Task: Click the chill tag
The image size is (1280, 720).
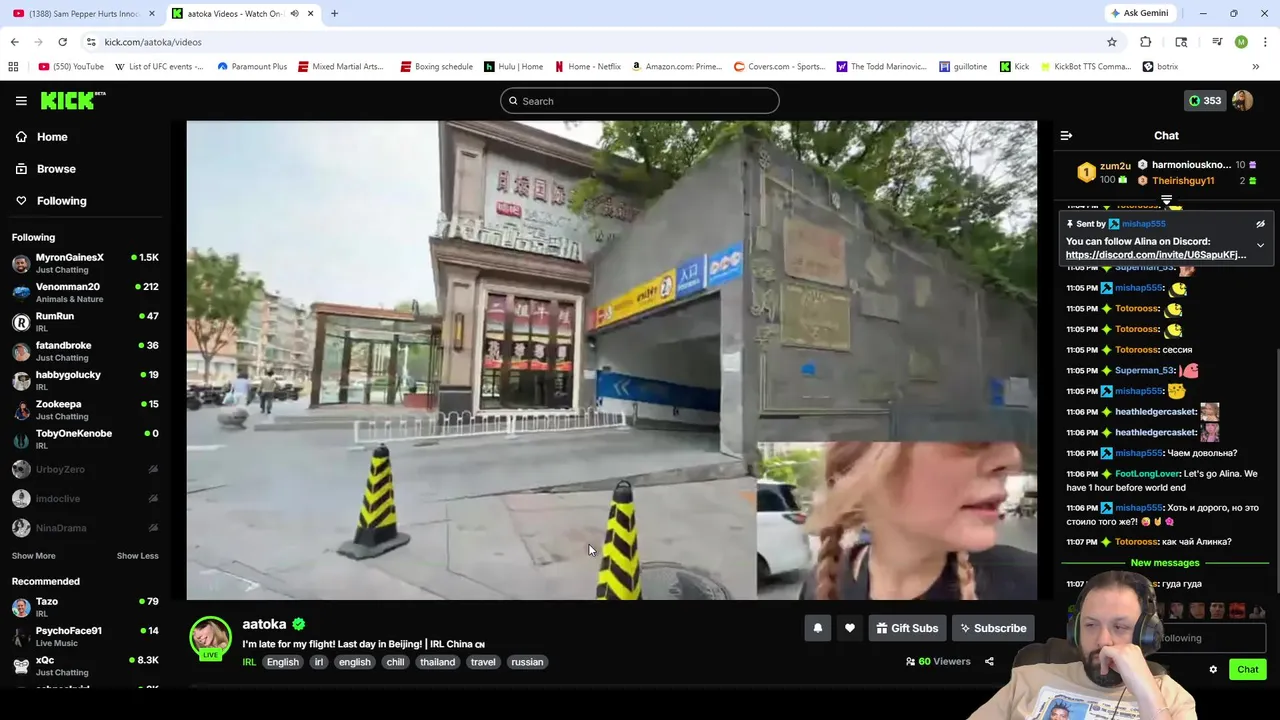Action: click(x=395, y=662)
